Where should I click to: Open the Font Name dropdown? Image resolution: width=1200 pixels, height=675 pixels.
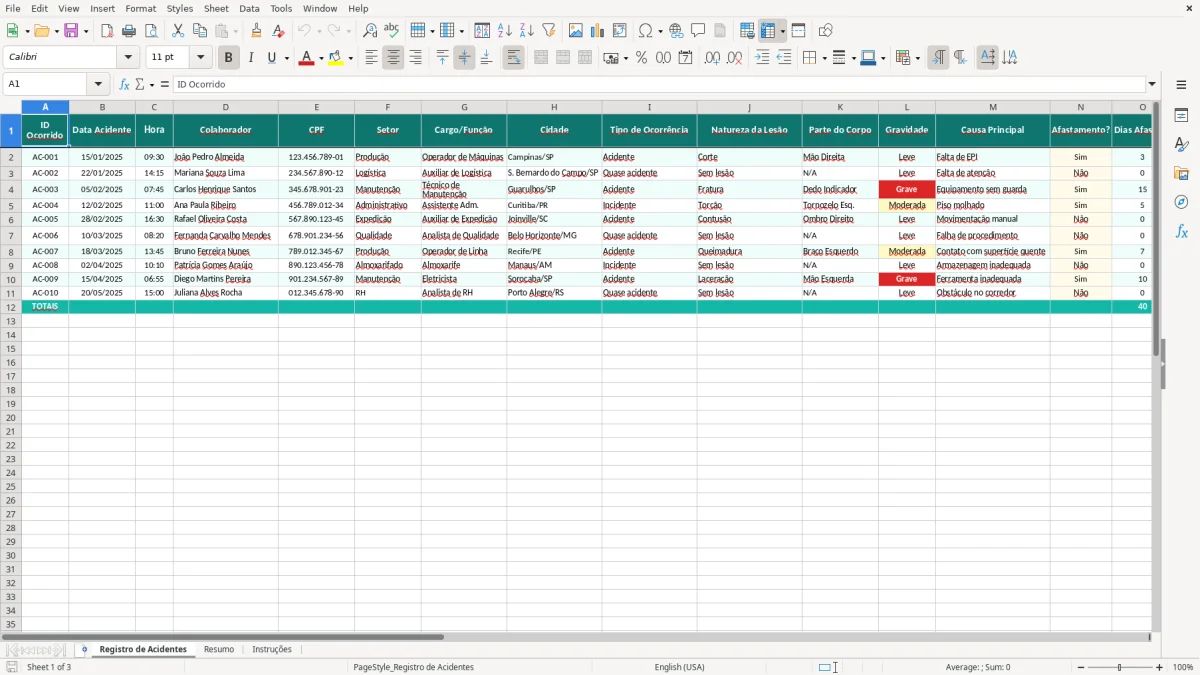pos(128,58)
